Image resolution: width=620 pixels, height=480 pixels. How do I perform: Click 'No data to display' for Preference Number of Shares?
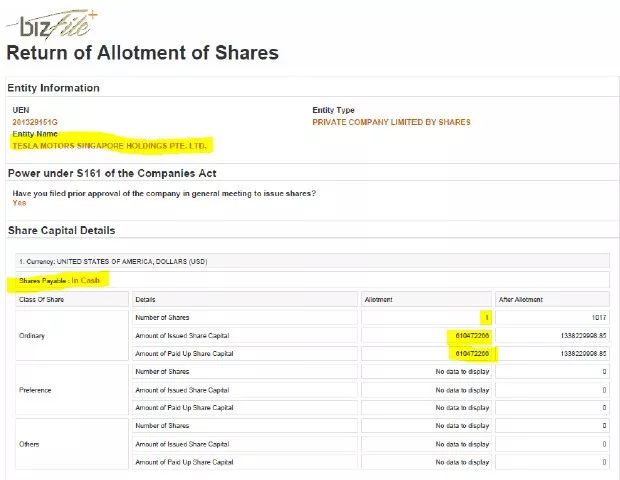[x=462, y=372]
